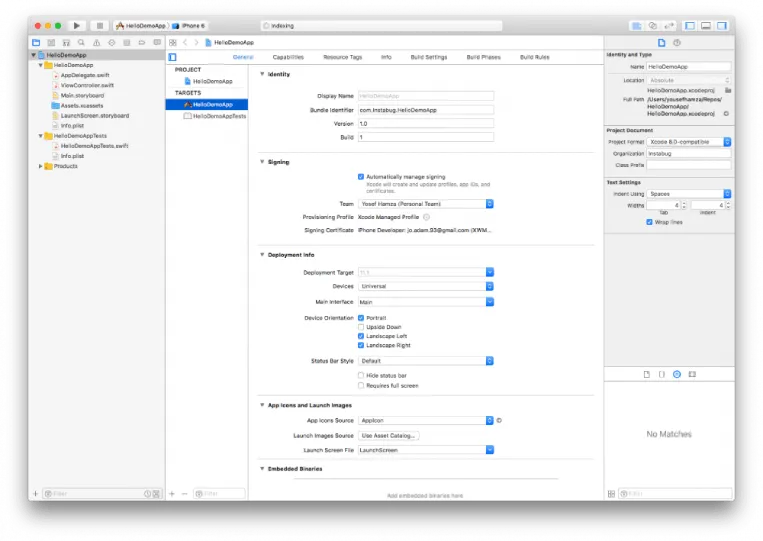Open the Issue navigator warning icon
The image size is (763, 541).
[96, 43]
